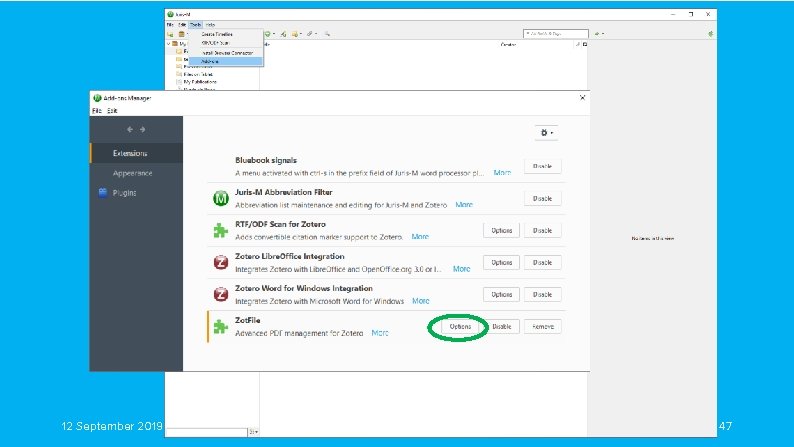Click add item by identifier wand icon
This screenshot has width=794, height=447.
coord(284,34)
